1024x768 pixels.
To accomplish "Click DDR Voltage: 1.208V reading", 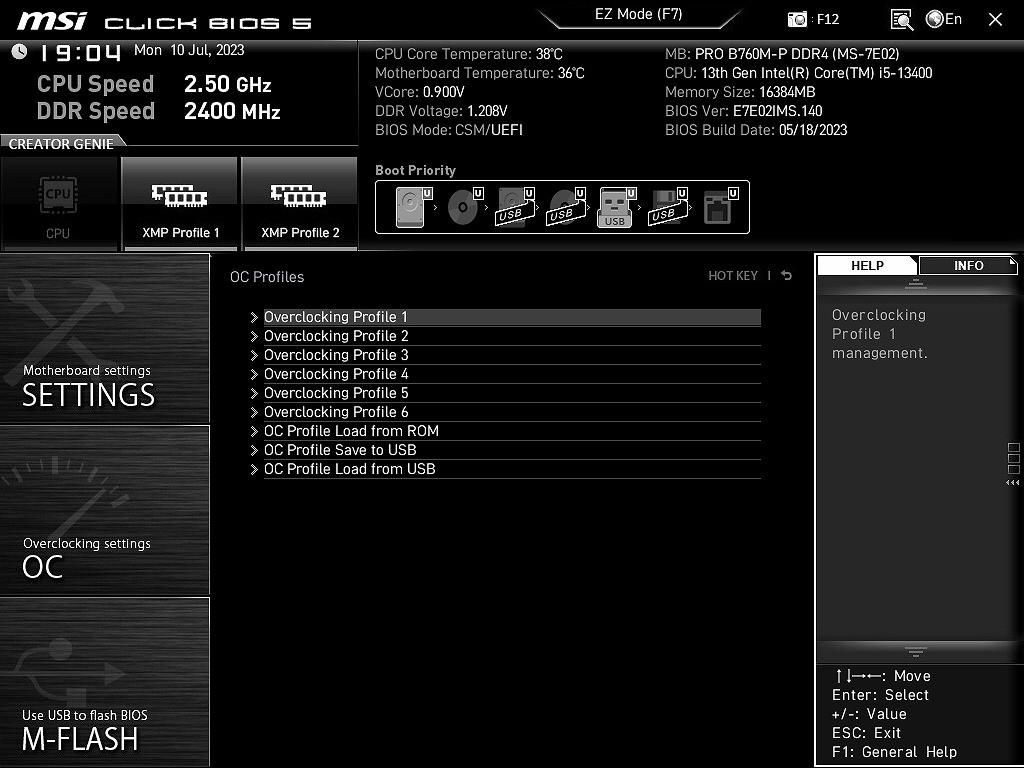I will [x=441, y=111].
